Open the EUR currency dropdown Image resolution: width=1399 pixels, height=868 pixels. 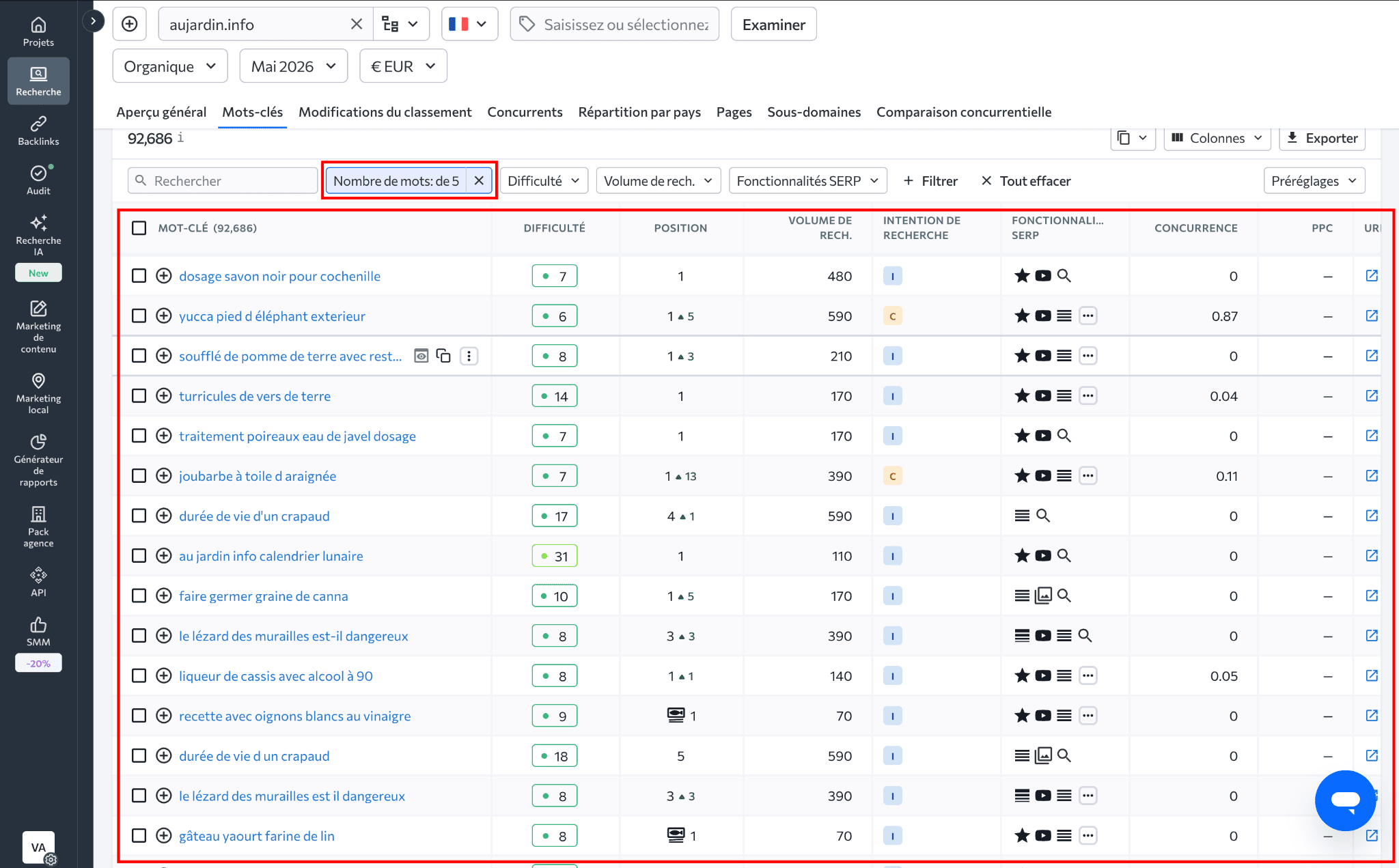coord(403,66)
